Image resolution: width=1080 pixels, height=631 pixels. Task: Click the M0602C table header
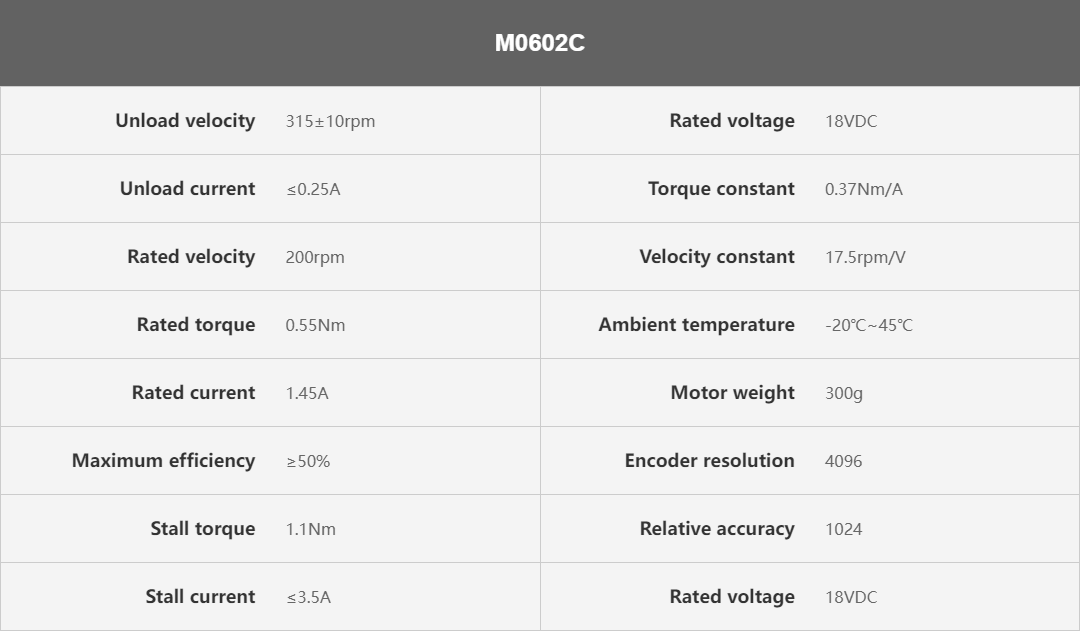pyautogui.click(x=539, y=43)
